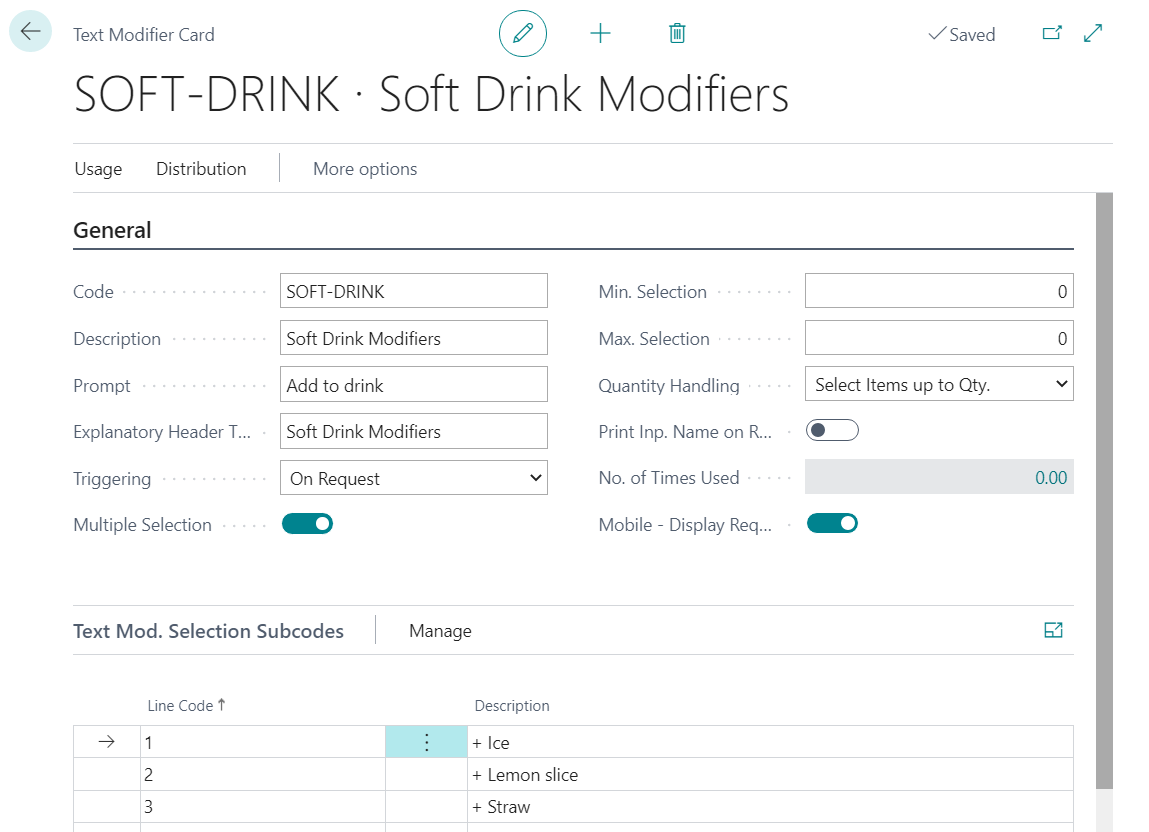The height and width of the screenshot is (832, 1149).
Task: Click the plus icon to create new
Action: pyautogui.click(x=600, y=34)
